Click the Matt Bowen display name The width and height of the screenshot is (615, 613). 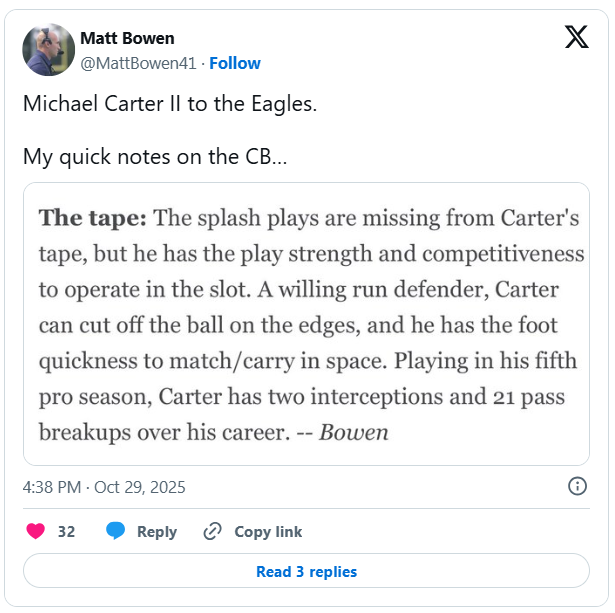click(x=127, y=39)
